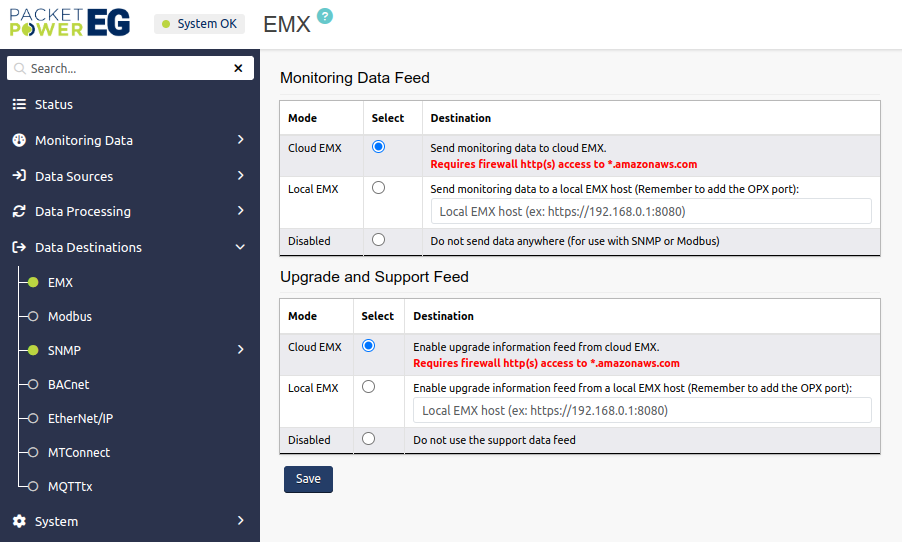Collapse the Data Destinations section chevron
Image resolution: width=902 pixels, height=542 pixels.
pos(240,247)
